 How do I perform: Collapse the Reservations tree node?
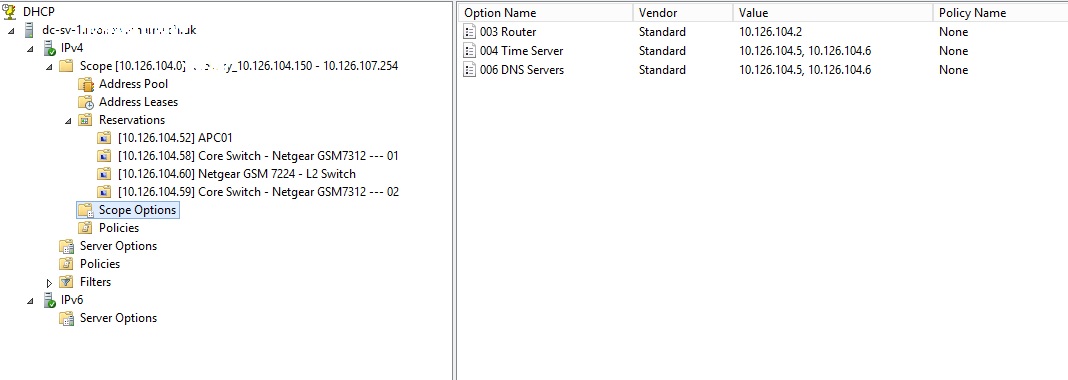(68, 121)
